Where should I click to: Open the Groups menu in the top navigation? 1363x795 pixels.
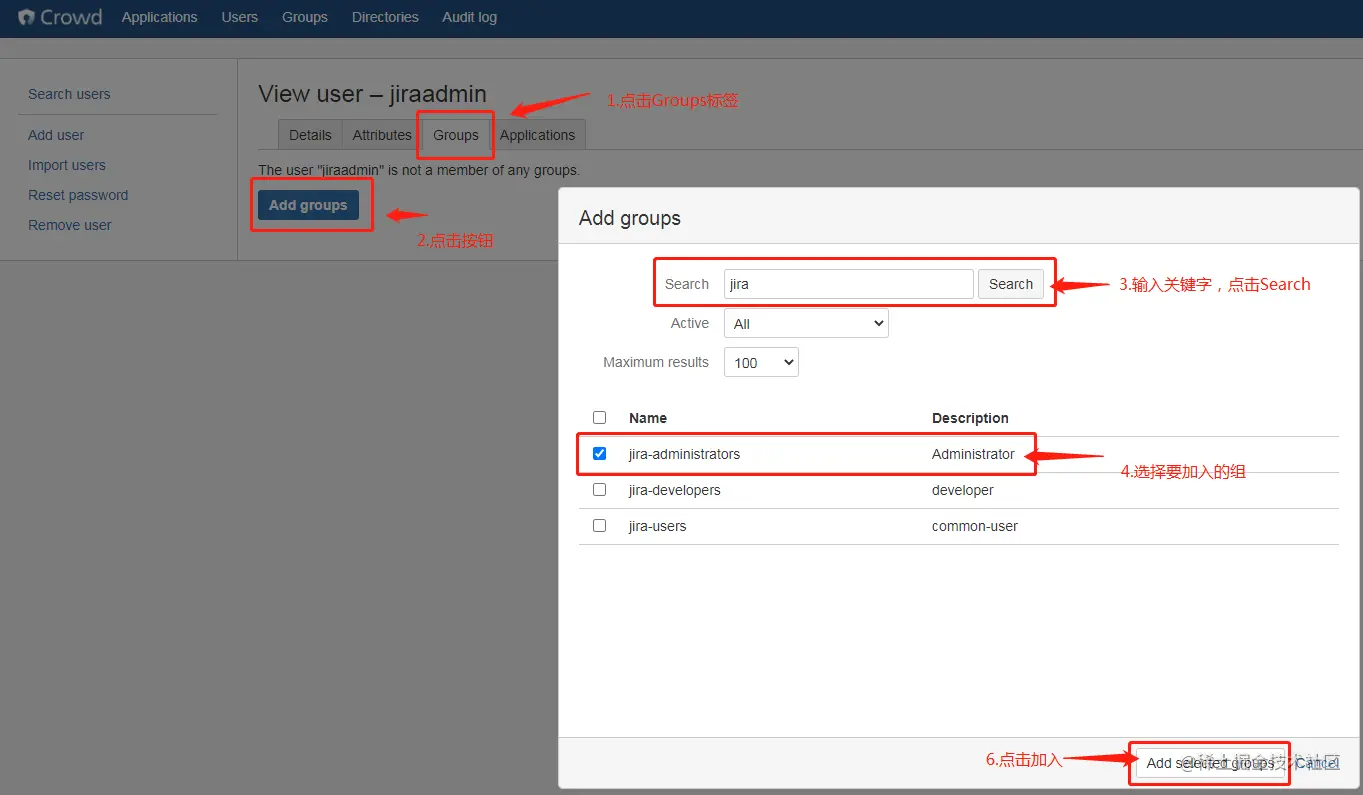305,17
